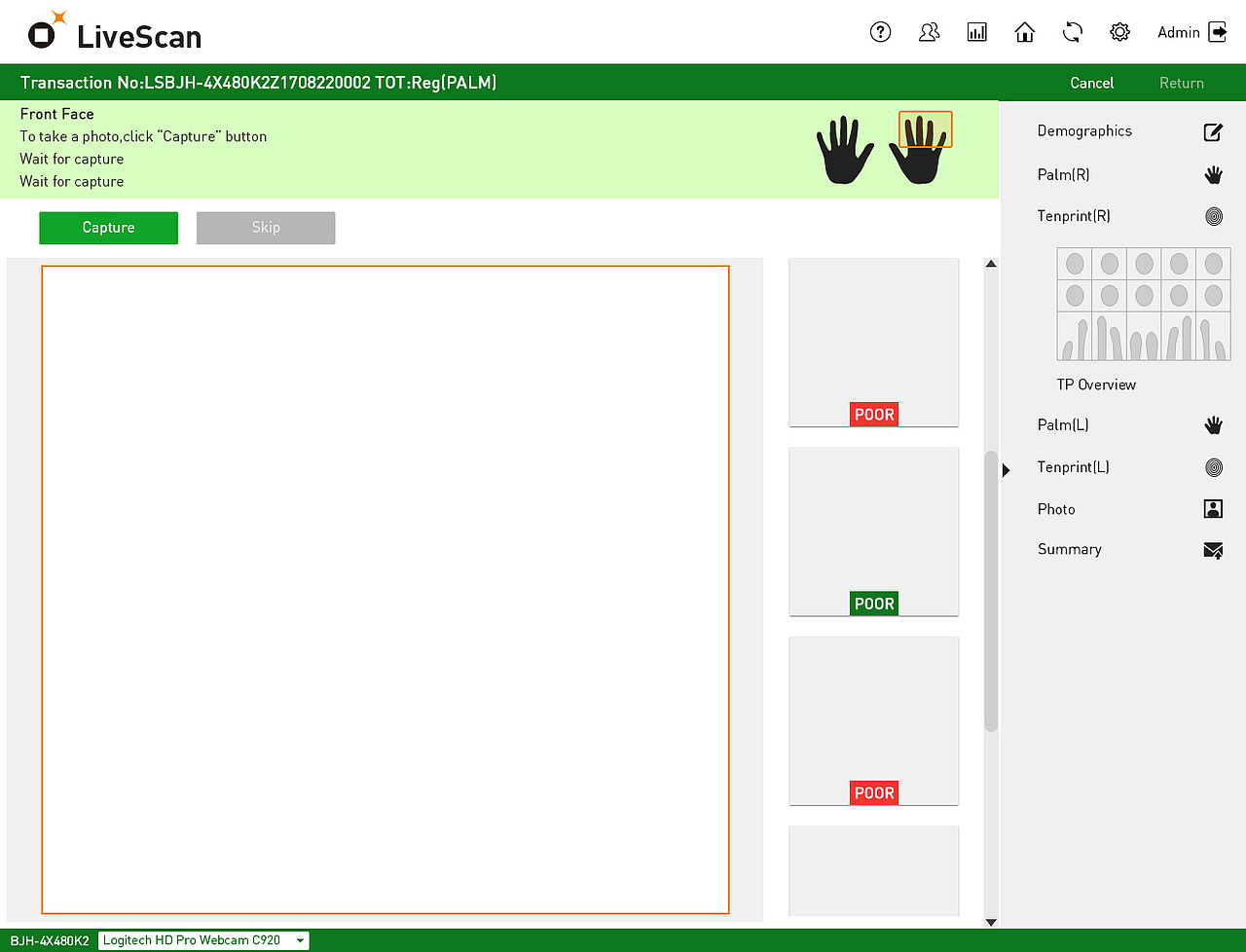Click the Photo portrait icon in sidebar

point(1213,508)
